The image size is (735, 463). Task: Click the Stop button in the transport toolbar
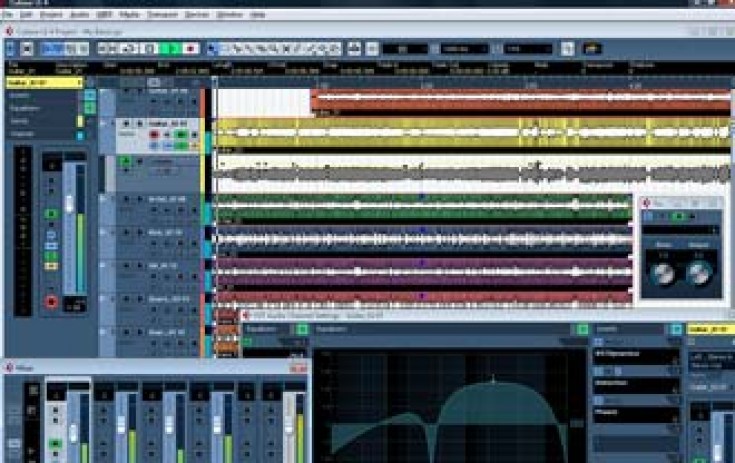tap(150, 49)
